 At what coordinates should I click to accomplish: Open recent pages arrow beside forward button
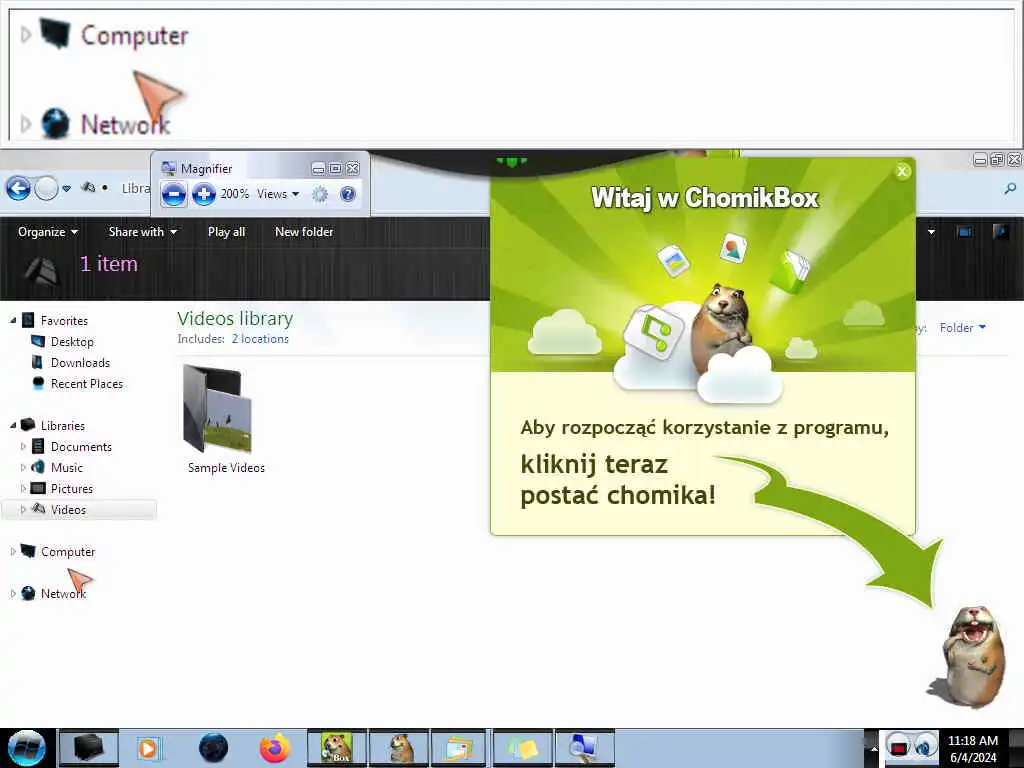coord(67,189)
